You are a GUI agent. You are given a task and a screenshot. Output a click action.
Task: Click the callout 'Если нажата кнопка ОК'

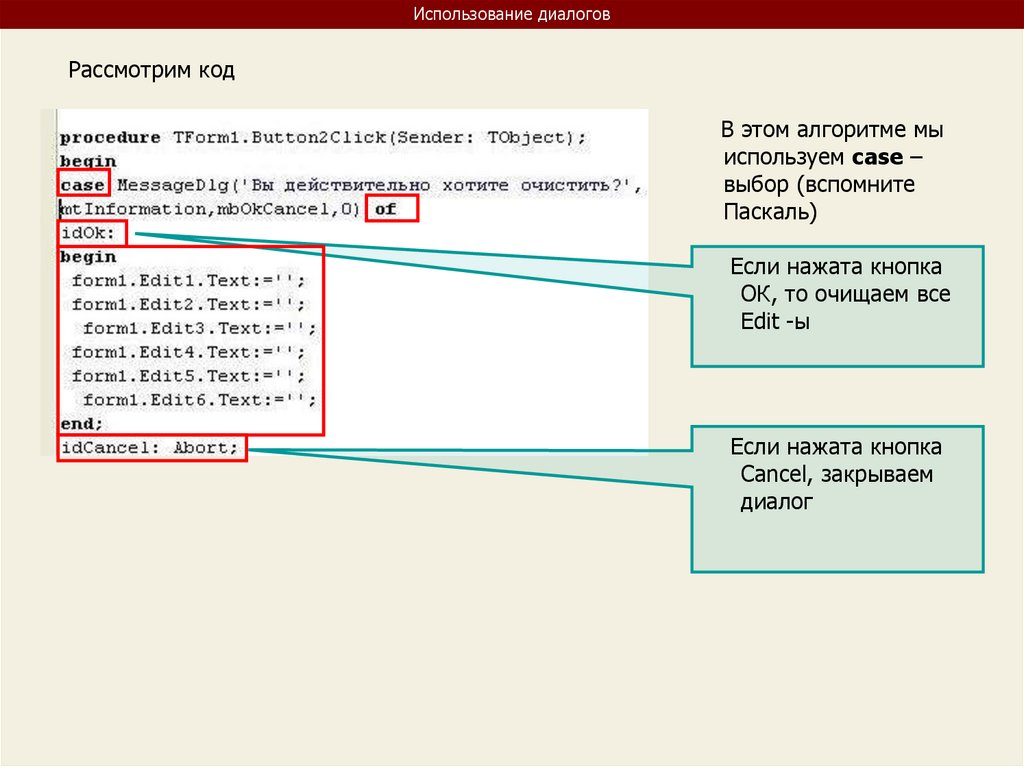[837, 306]
